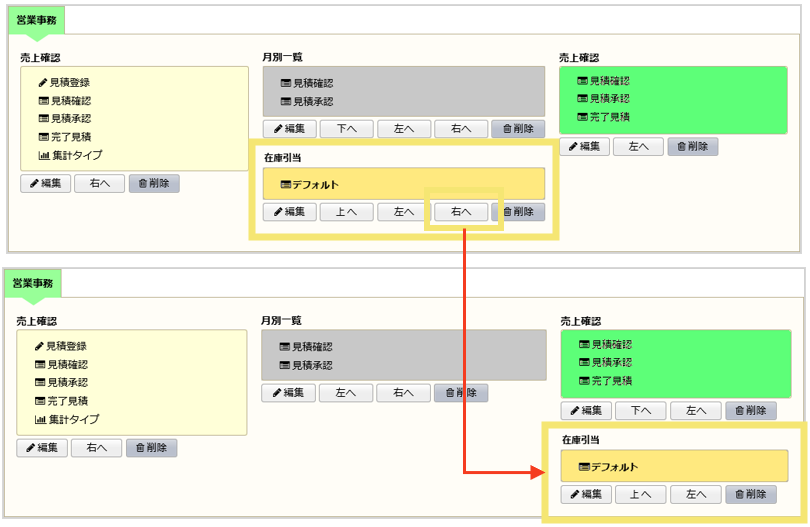Click the 見積承認 icon in lower gray 月別一覧 box

click(285, 365)
